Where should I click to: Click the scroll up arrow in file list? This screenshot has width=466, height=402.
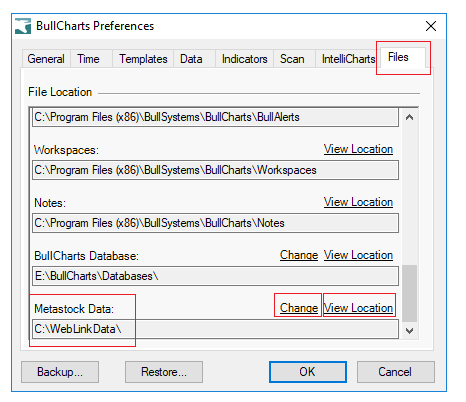[410, 117]
